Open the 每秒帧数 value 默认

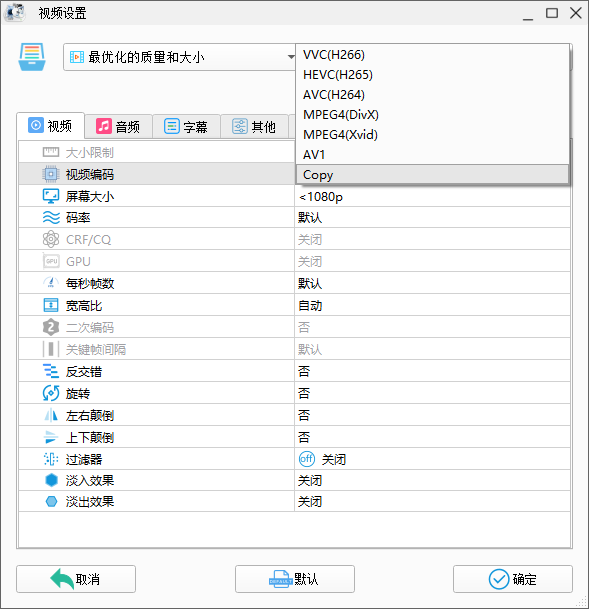(432, 284)
